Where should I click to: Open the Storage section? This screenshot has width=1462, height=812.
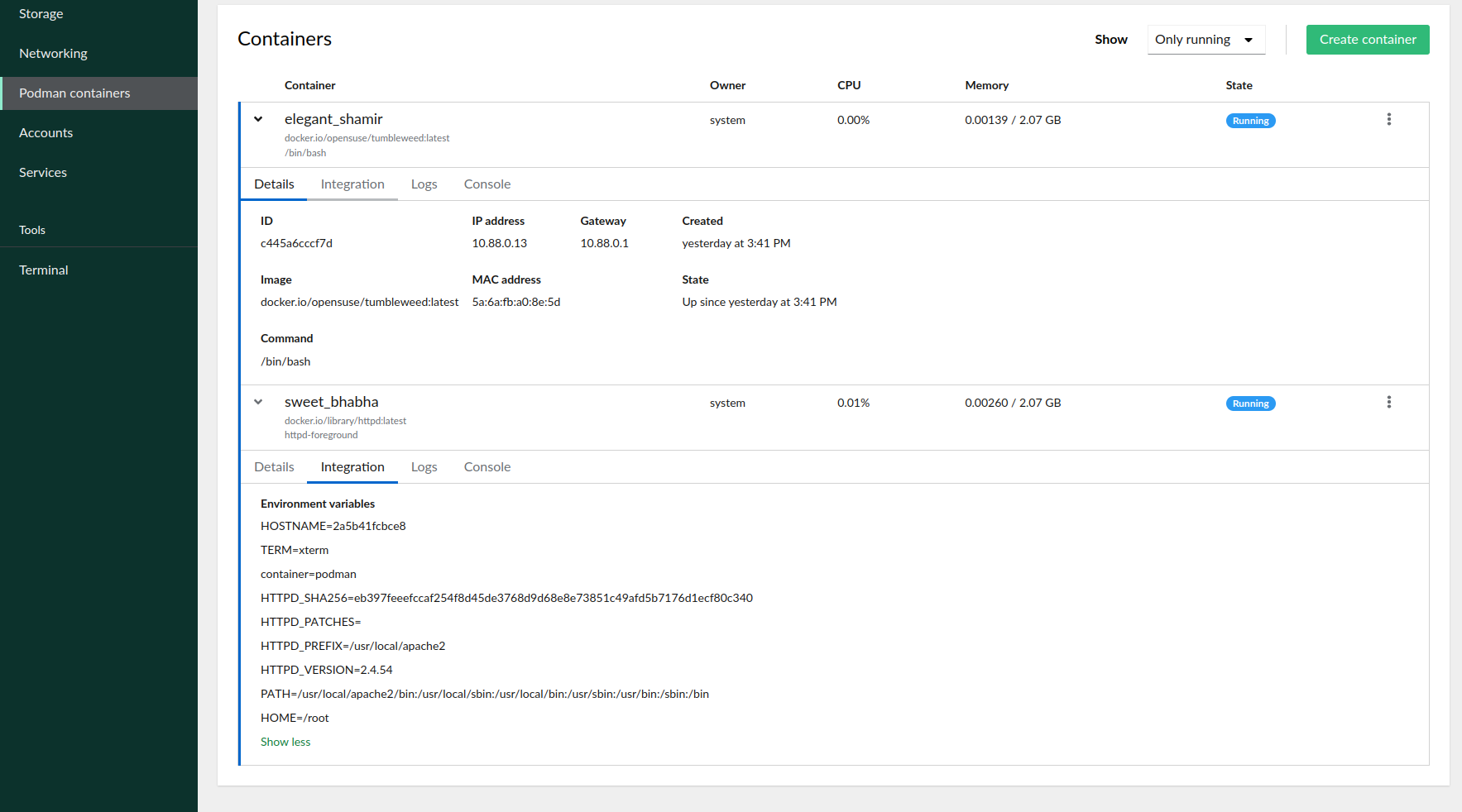[40, 13]
